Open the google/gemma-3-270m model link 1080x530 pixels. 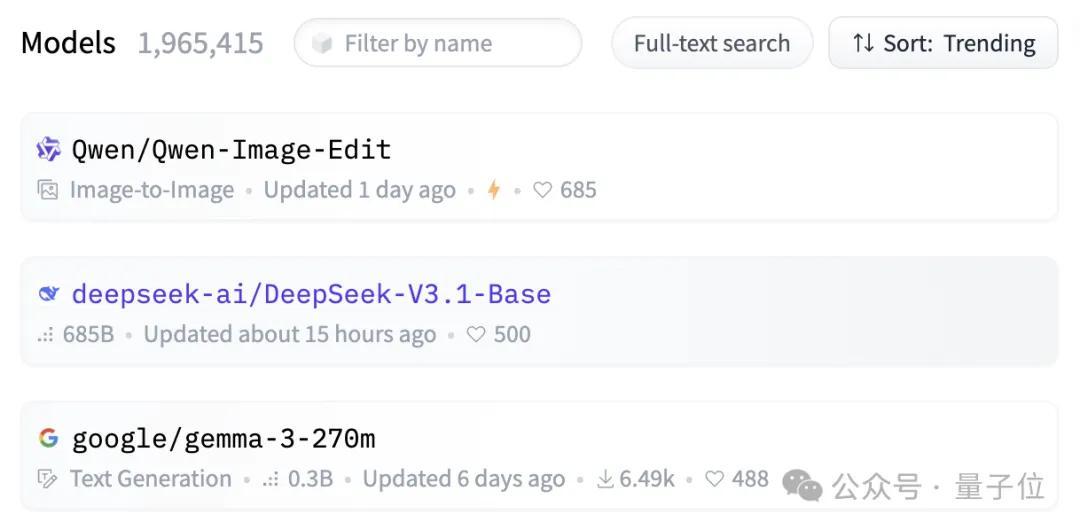pos(224,438)
